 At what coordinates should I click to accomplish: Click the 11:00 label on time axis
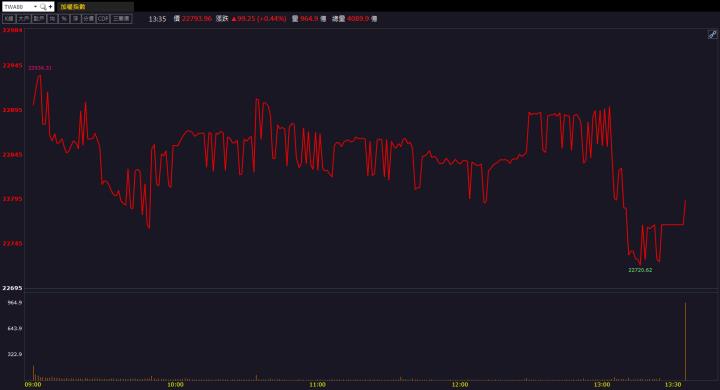pos(317,385)
